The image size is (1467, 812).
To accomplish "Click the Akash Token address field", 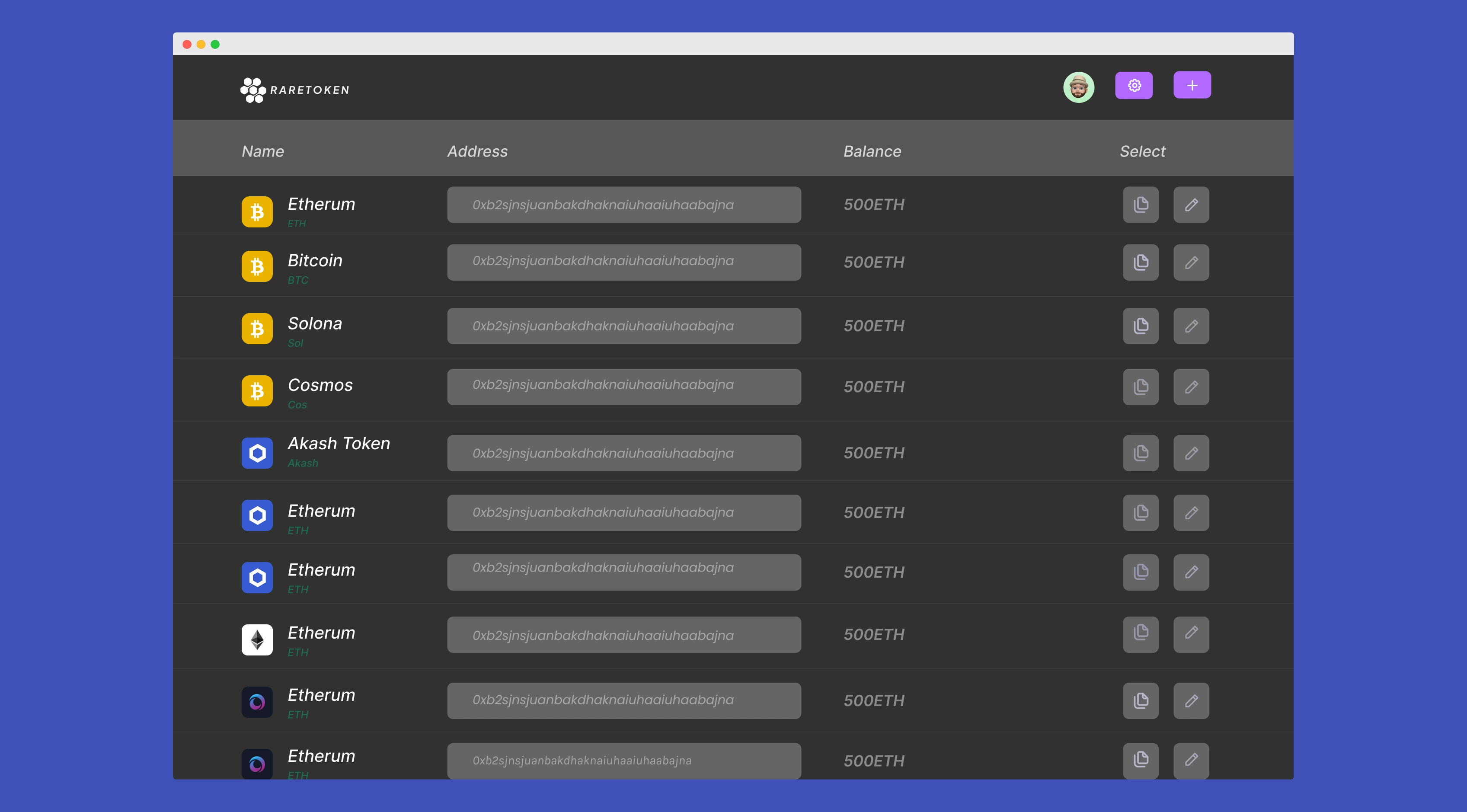I will coord(623,453).
